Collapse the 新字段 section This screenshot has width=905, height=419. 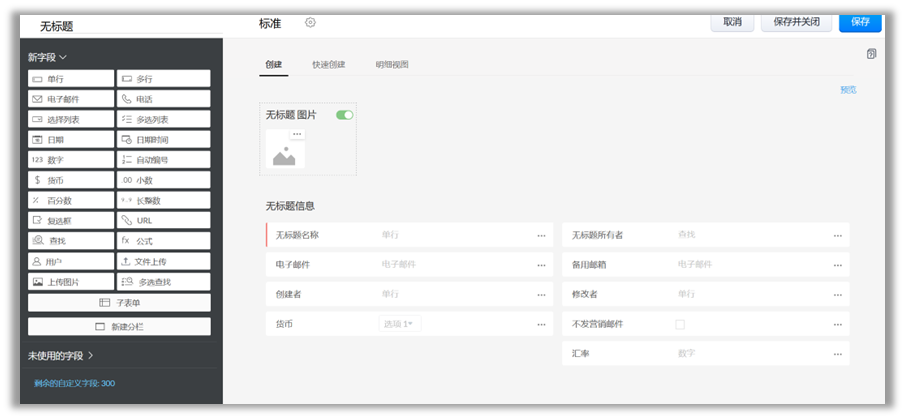[x=48, y=58]
